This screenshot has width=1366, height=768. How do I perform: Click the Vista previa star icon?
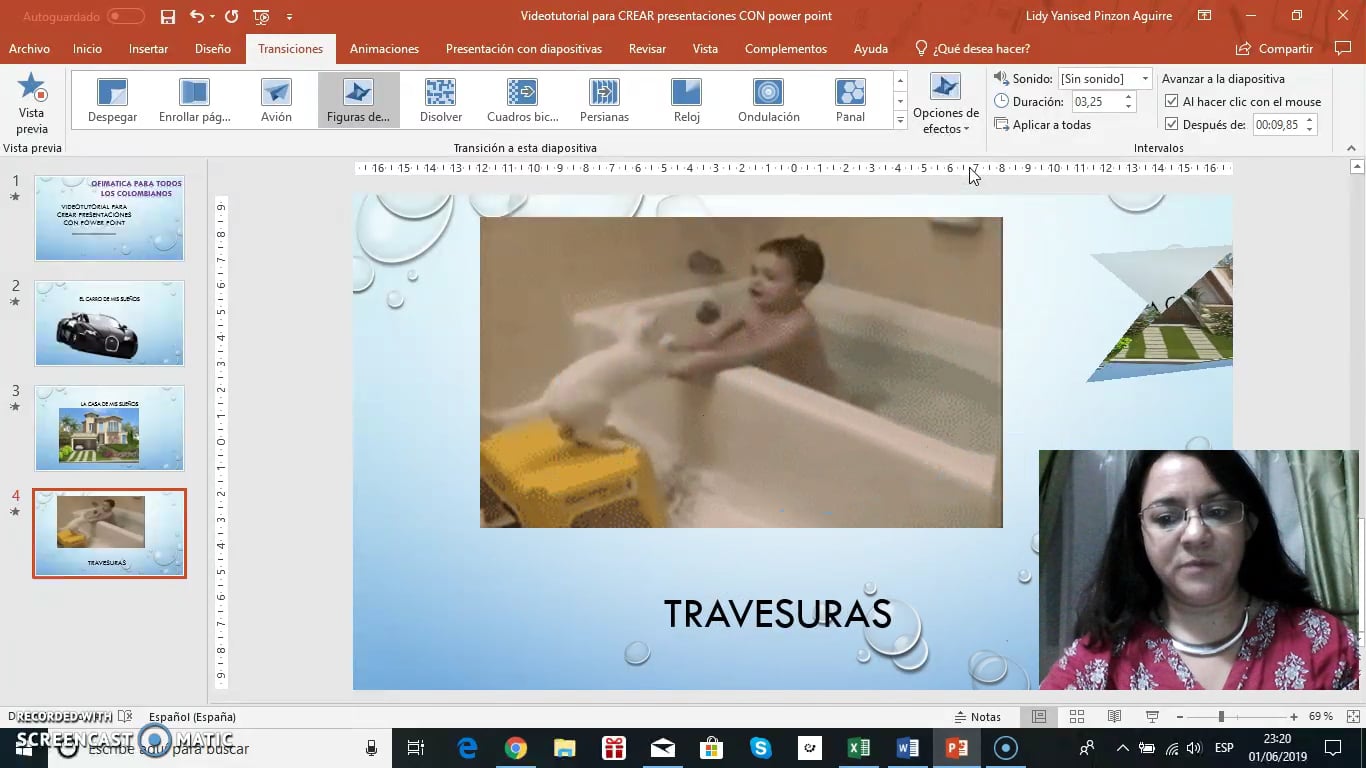click(x=32, y=89)
